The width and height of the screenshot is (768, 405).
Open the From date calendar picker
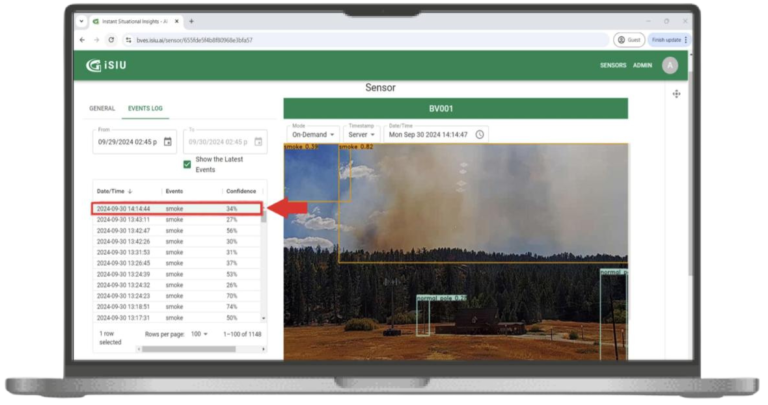(168, 142)
